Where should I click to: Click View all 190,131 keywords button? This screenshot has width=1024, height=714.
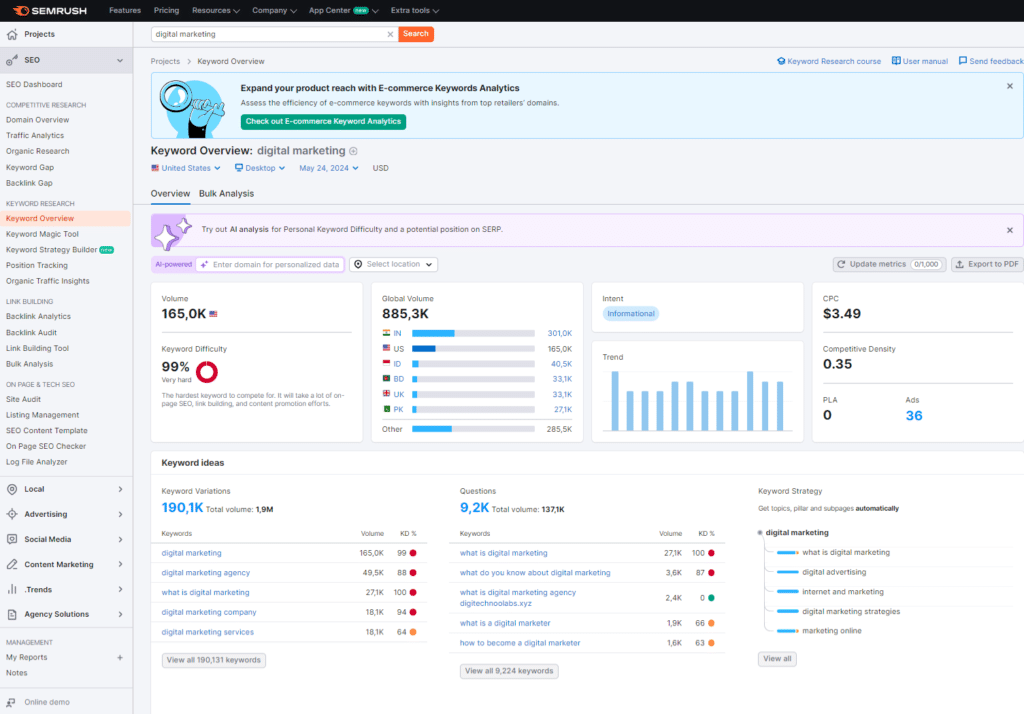(214, 660)
